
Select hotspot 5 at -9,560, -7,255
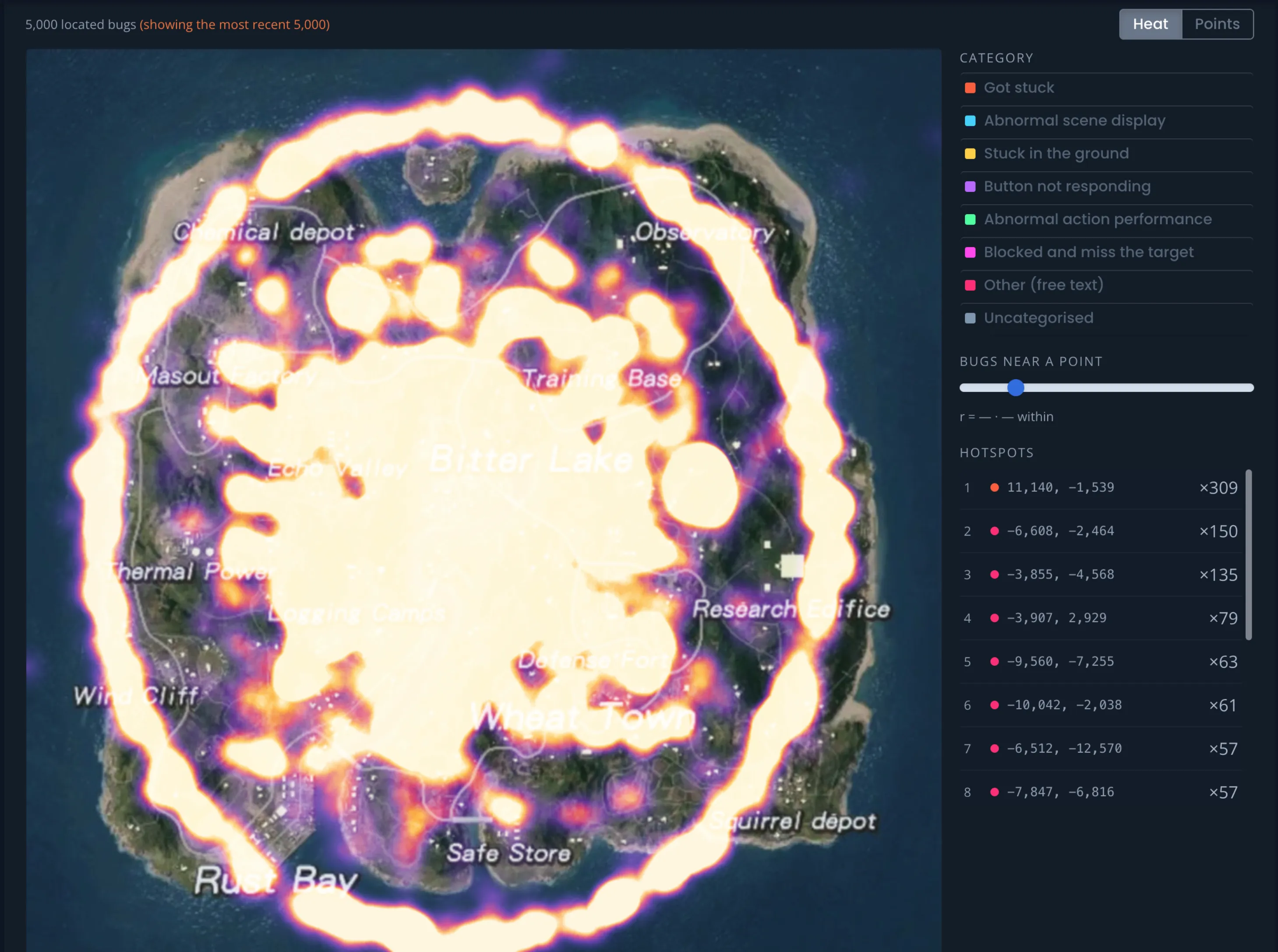[x=1101, y=662]
